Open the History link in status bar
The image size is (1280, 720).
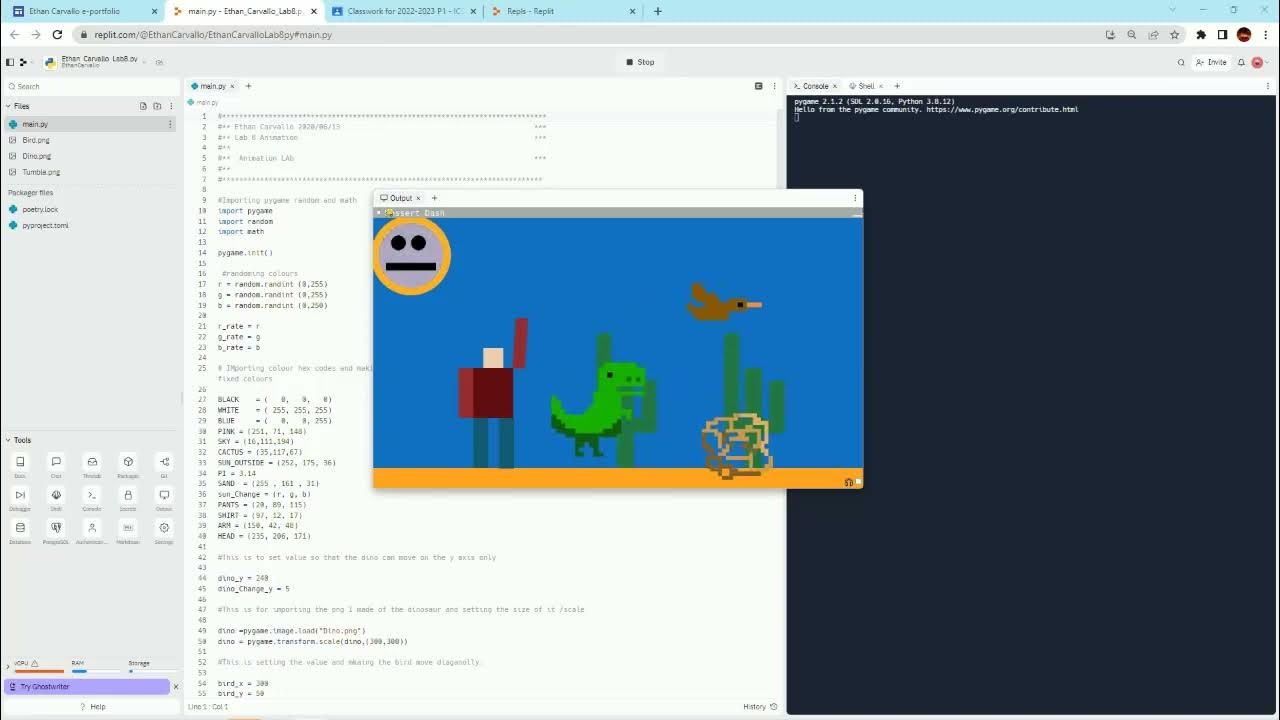click(x=760, y=706)
